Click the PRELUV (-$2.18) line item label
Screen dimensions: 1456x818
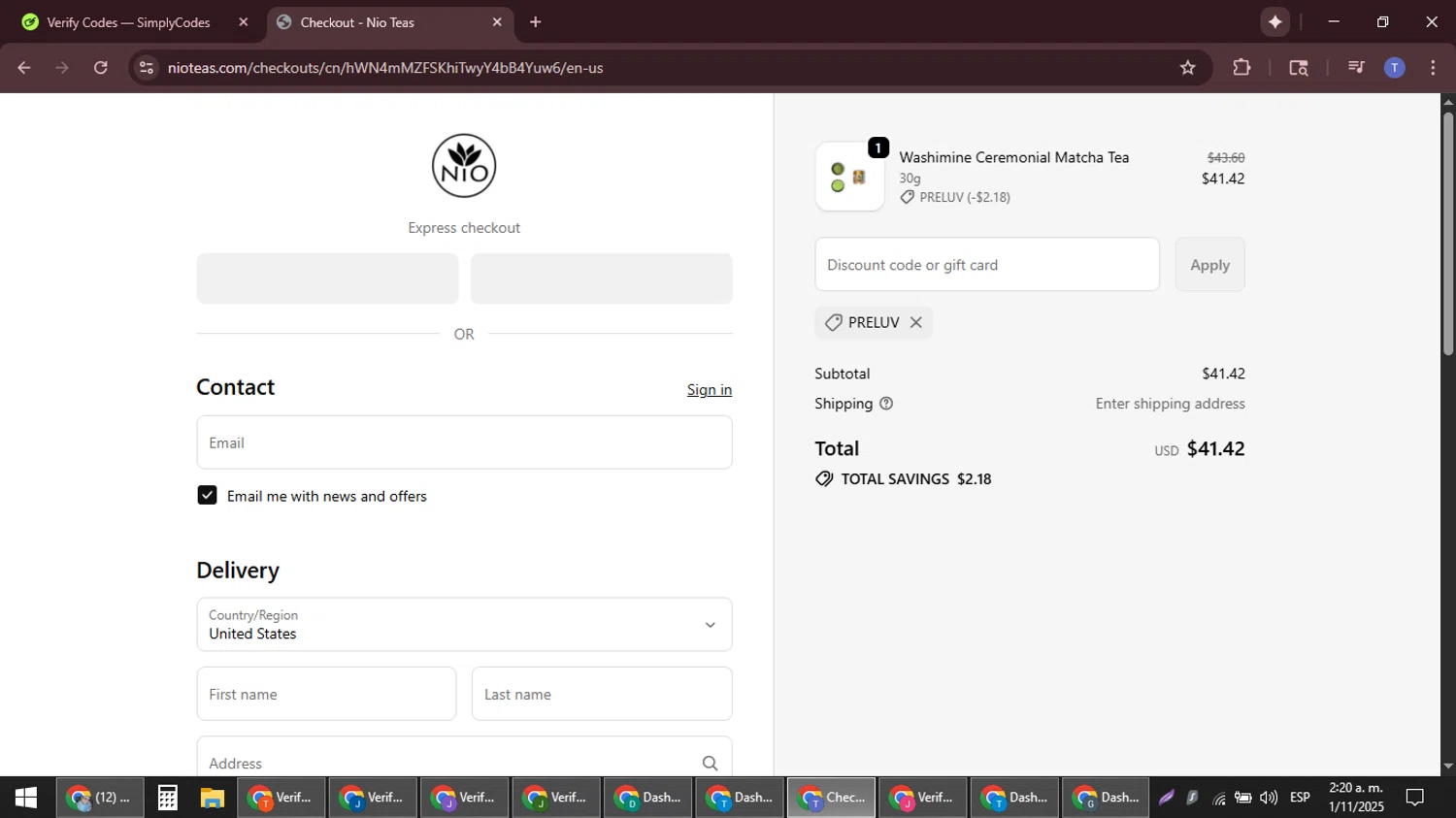[x=965, y=197]
